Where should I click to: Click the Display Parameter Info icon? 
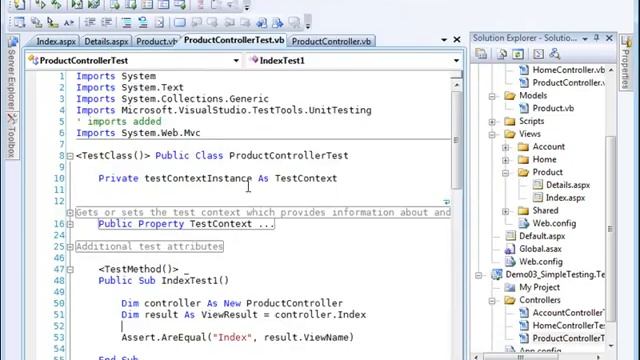coord(36,22)
